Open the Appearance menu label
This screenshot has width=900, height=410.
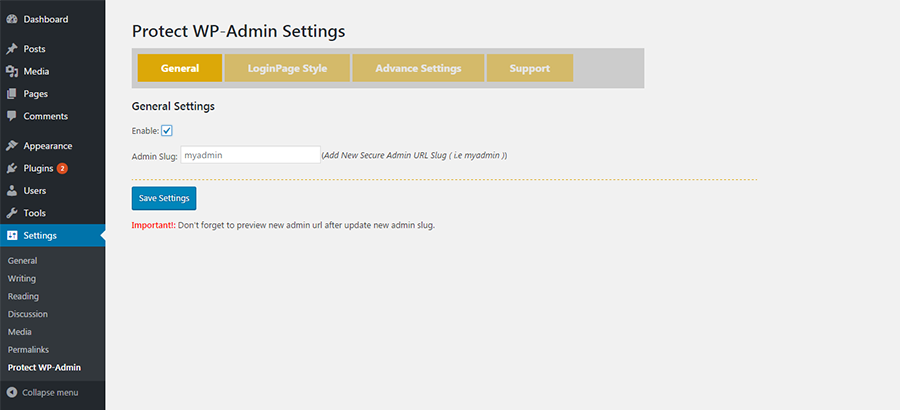point(48,146)
